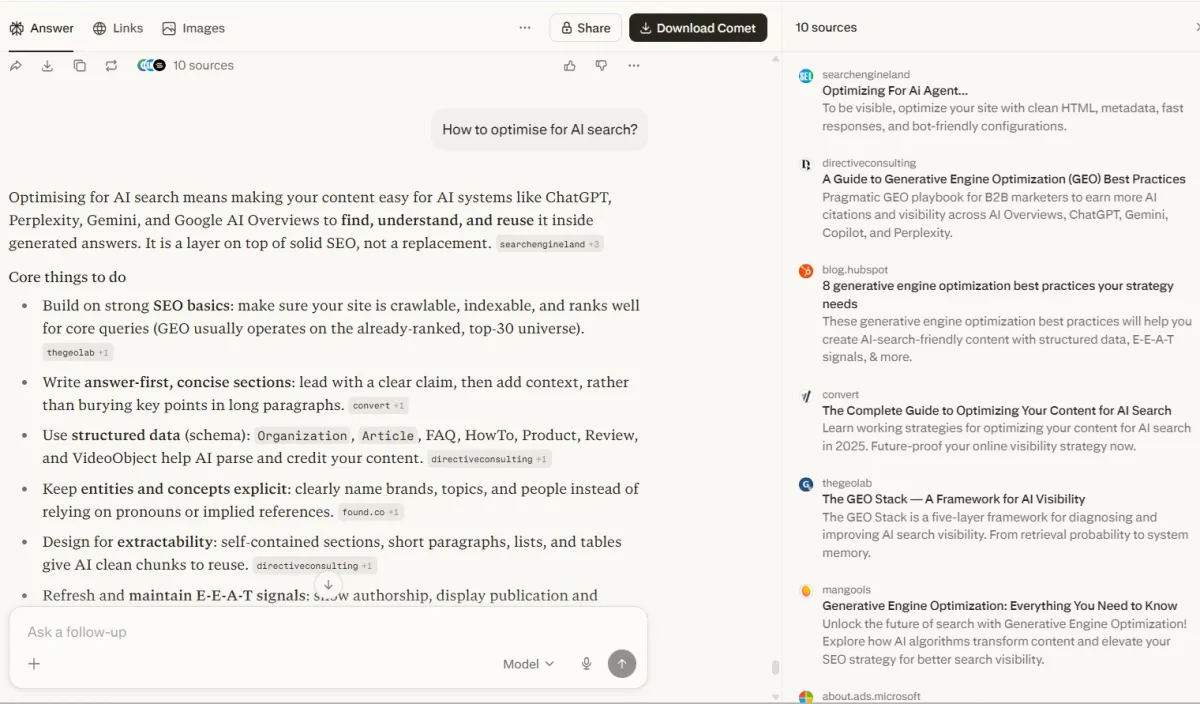Switch to the Links tab
1200x704 pixels.
pos(118,28)
